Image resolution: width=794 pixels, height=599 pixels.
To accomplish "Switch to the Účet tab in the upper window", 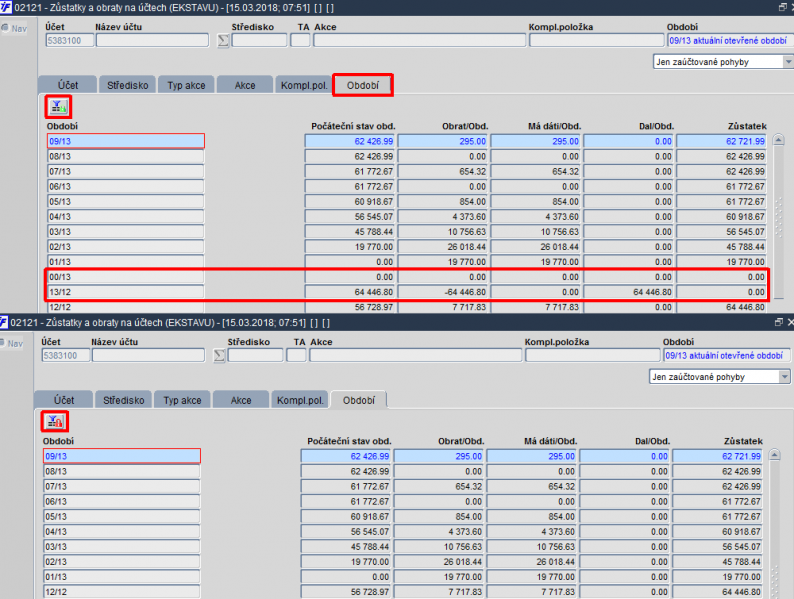I will [68, 85].
